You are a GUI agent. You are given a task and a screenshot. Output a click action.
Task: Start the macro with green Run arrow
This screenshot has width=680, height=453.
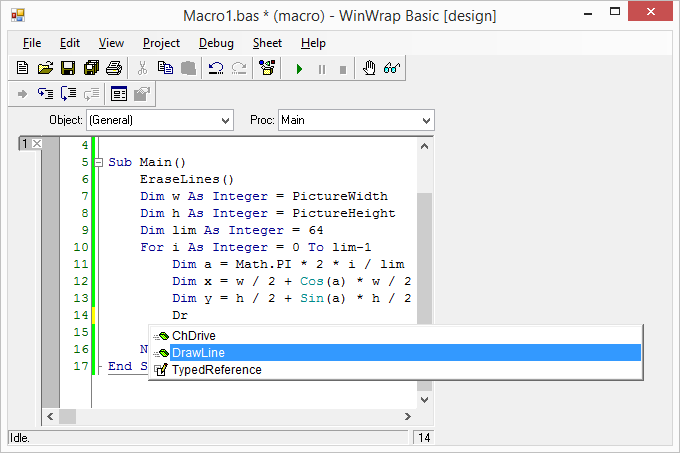299,69
